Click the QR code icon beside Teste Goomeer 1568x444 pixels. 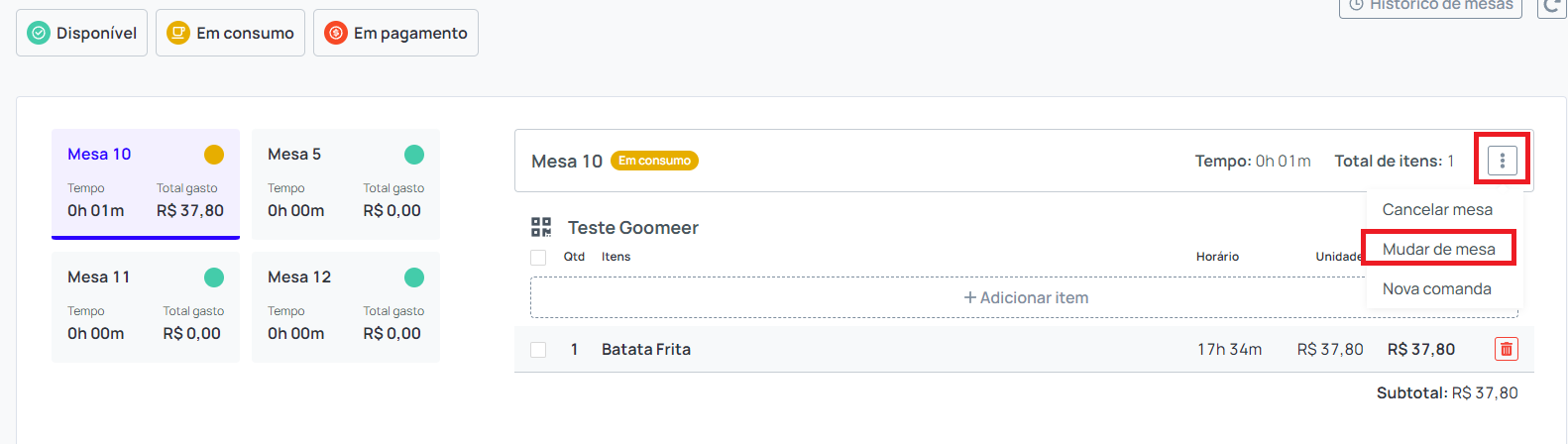coord(541,228)
